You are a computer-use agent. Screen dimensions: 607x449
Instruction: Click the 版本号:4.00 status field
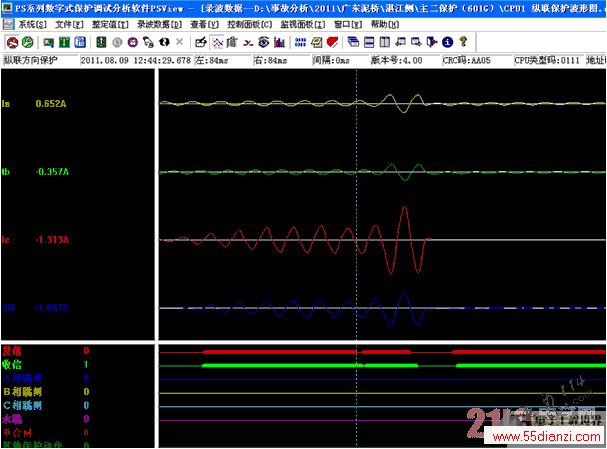tap(405, 60)
